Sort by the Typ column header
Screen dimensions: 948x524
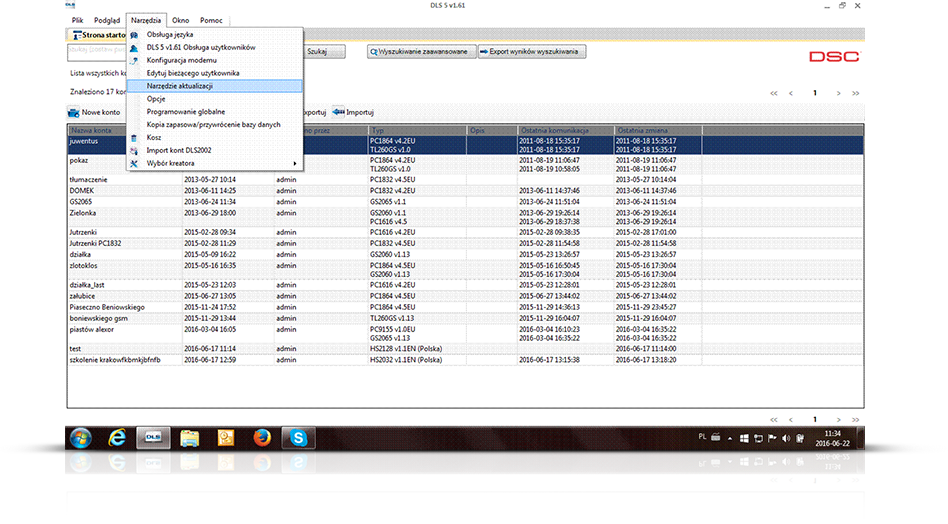(x=417, y=131)
